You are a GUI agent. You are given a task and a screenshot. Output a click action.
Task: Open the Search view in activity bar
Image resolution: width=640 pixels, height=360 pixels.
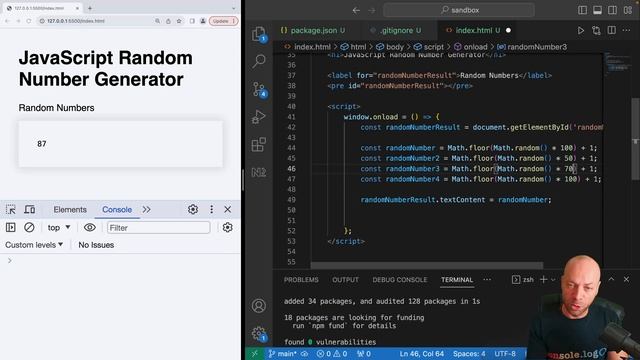pos(259,61)
